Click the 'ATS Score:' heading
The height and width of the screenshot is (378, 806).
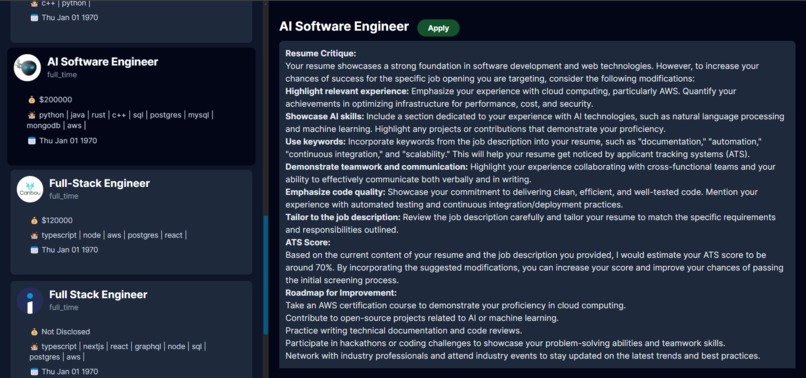(x=308, y=242)
